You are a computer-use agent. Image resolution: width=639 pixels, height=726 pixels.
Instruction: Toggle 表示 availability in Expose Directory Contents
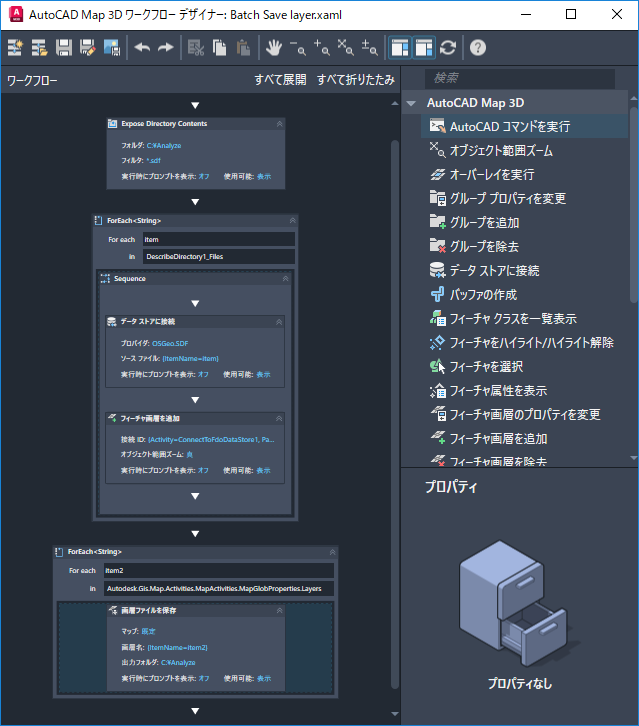pyautogui.click(x=264, y=176)
